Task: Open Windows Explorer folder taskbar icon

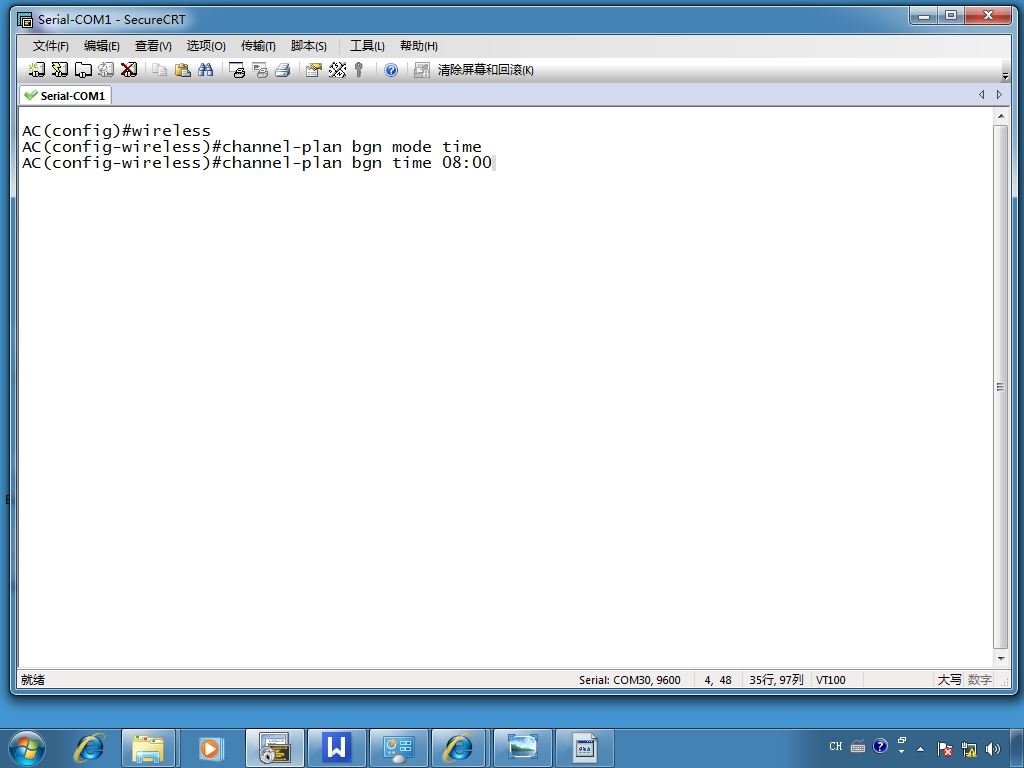Action: pyautogui.click(x=148, y=748)
